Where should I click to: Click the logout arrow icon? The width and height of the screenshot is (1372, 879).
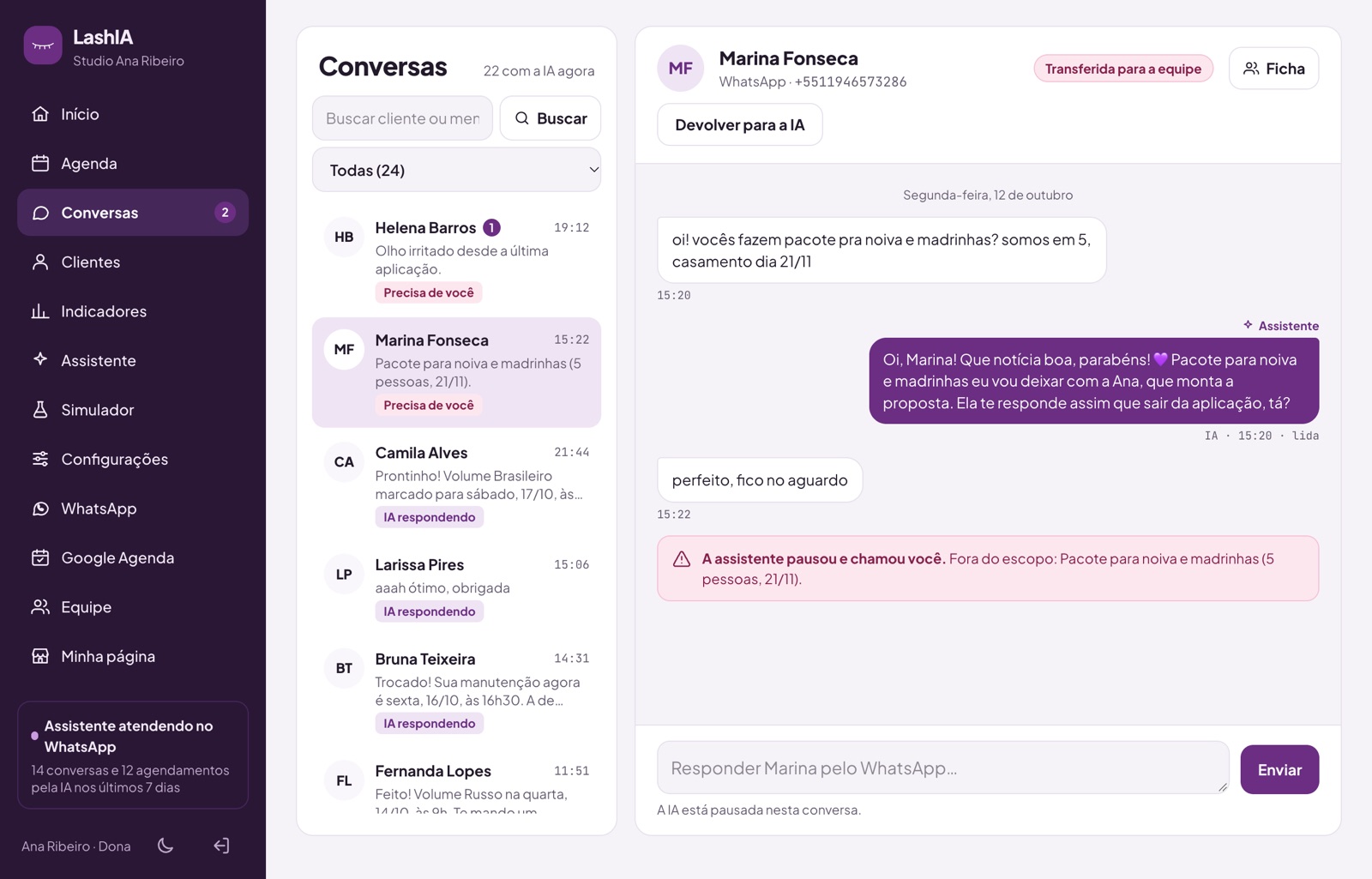point(221,846)
